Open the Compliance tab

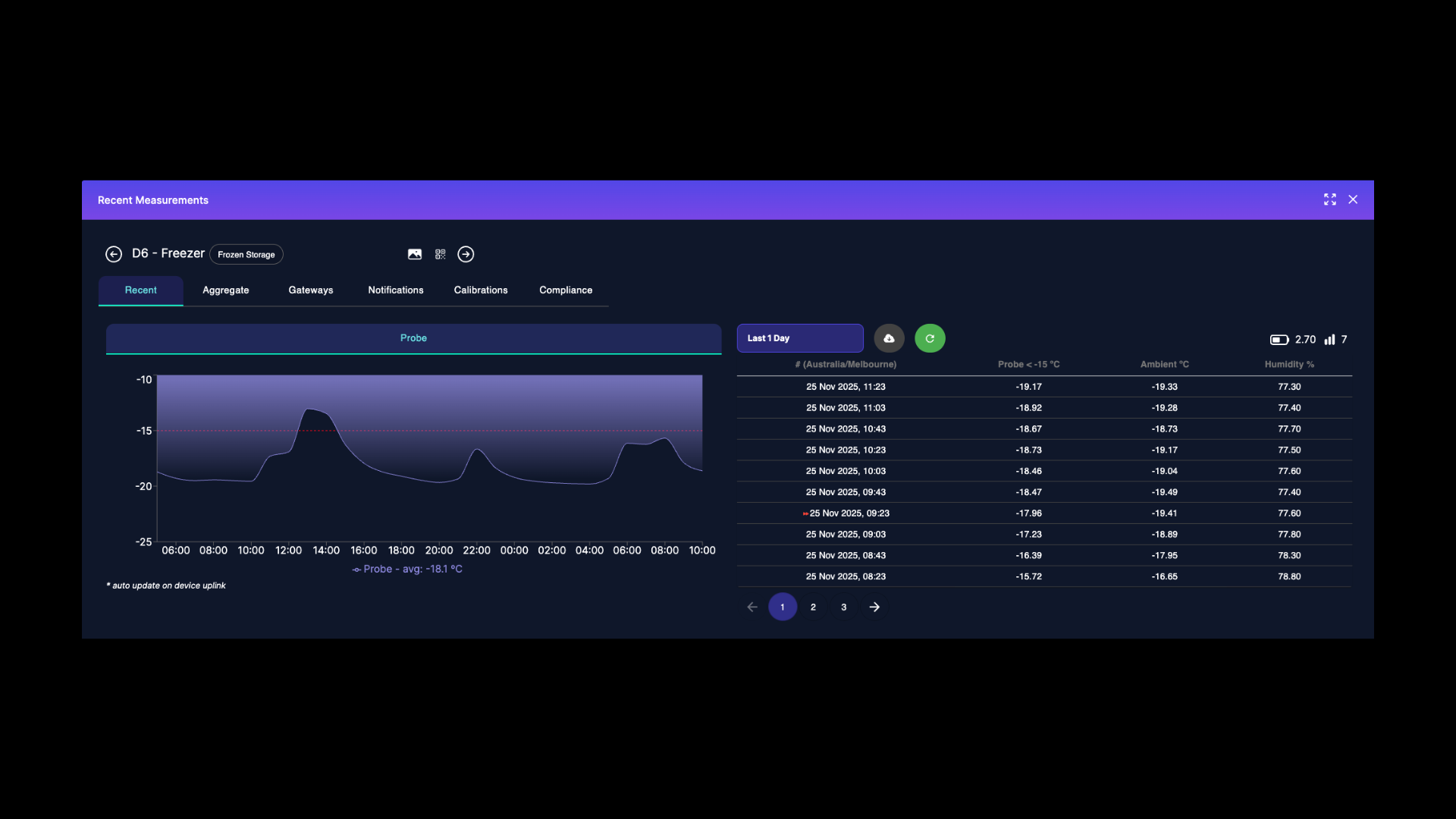tap(566, 290)
